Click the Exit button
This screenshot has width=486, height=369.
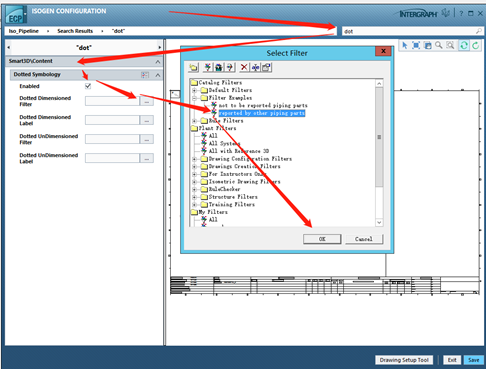[x=452, y=360]
